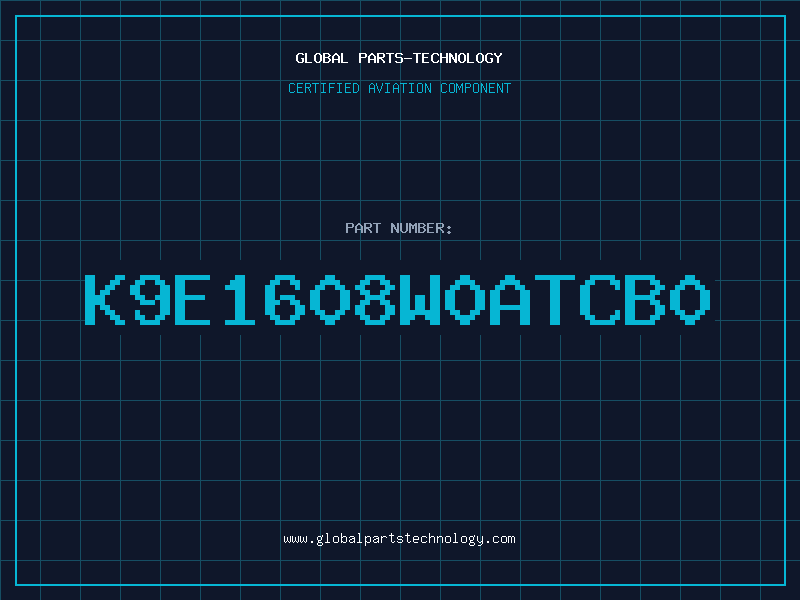The image size is (800, 600).
Task: Click the word AVIATION in subtitle
Action: tap(400, 88)
